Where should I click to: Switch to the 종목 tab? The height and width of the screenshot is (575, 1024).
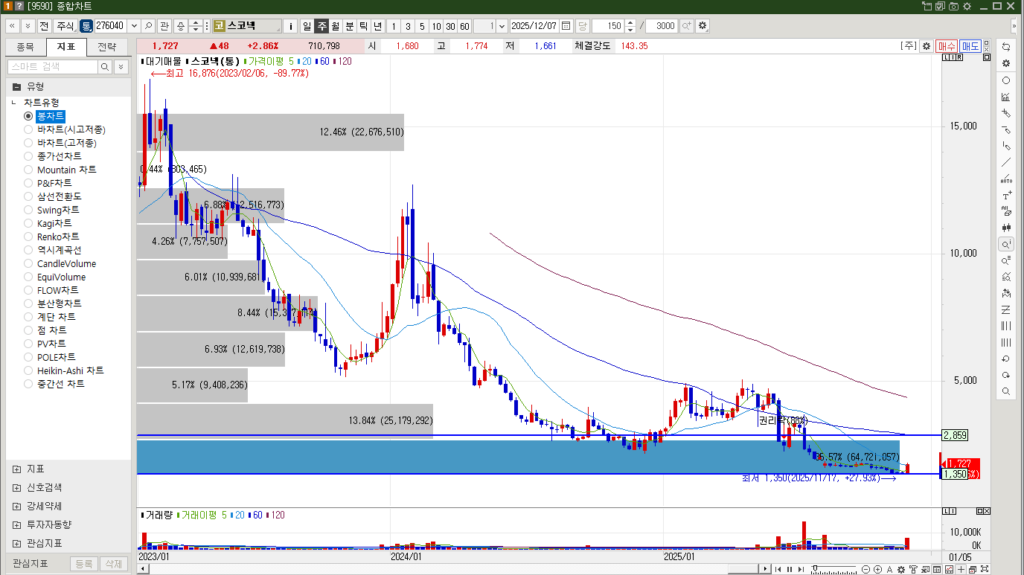click(x=25, y=47)
